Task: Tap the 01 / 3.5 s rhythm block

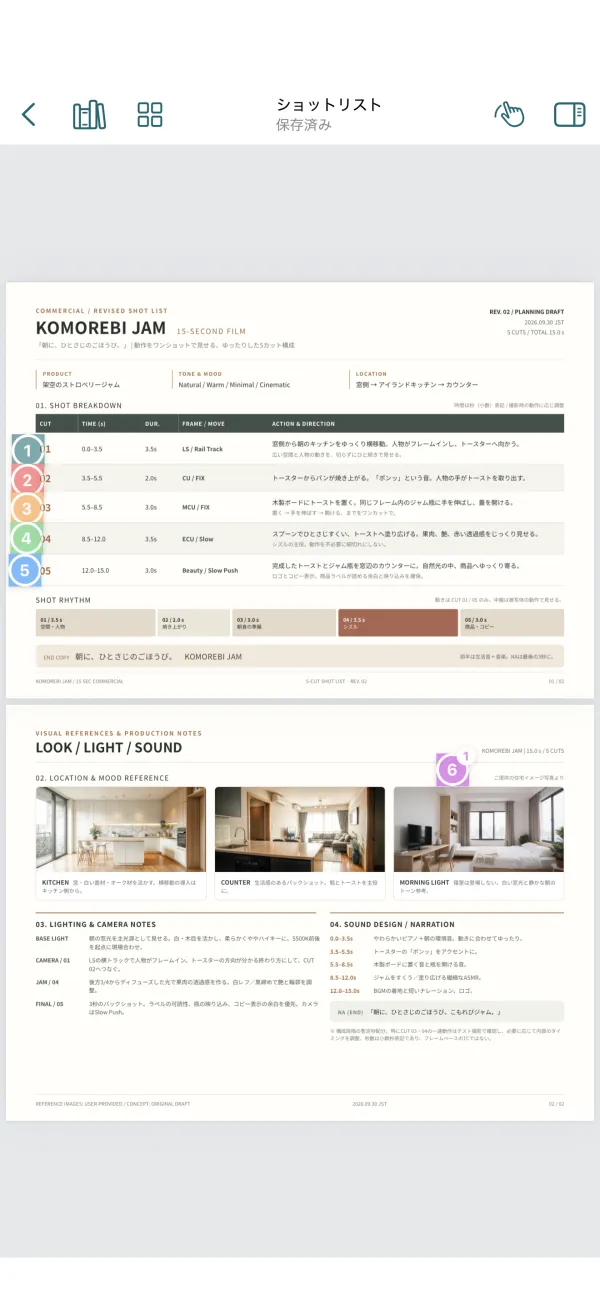Action: (x=95, y=623)
